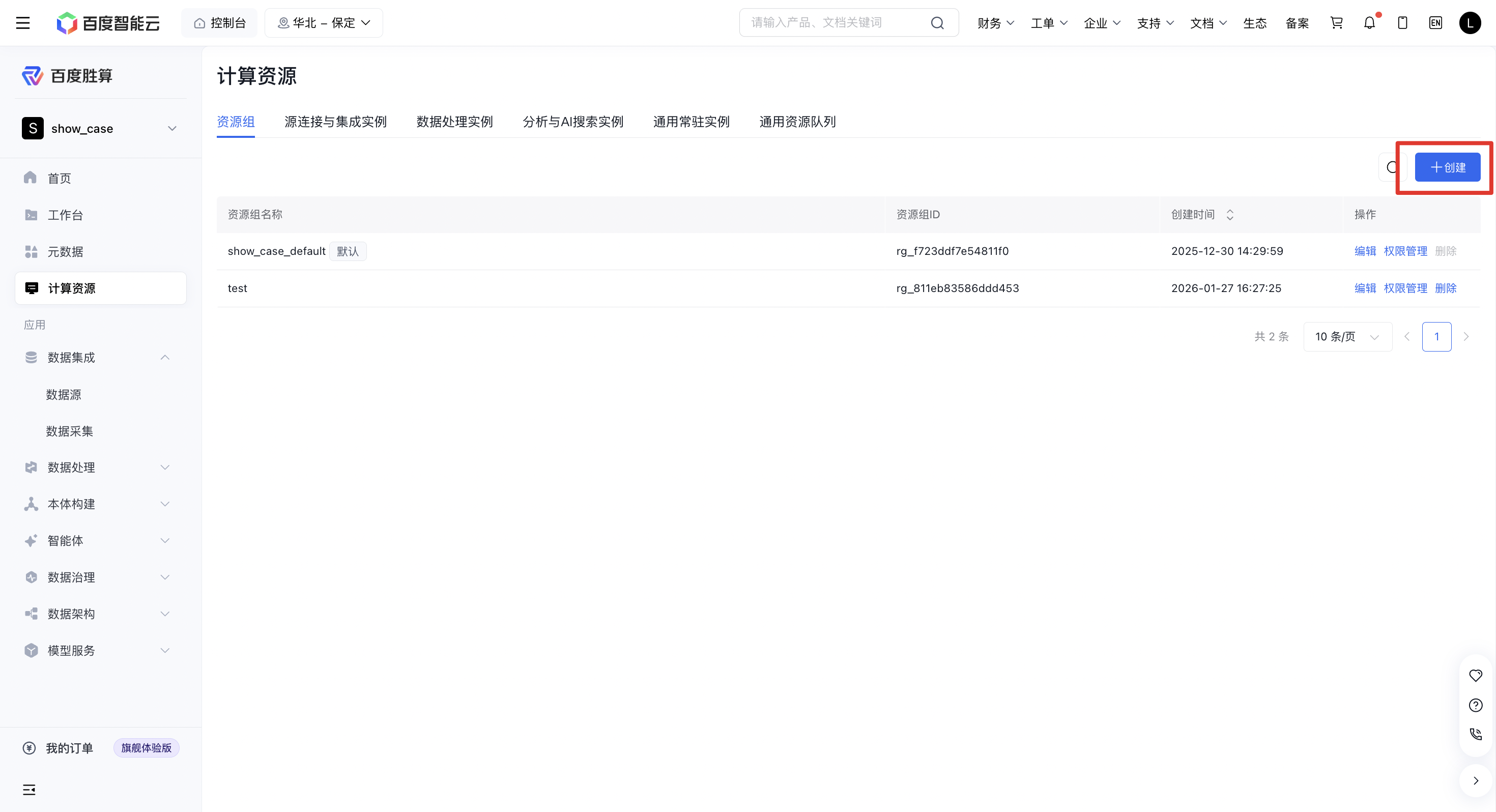The height and width of the screenshot is (812, 1496).
Task: Click 删除 for the test row
Action: pyautogui.click(x=1446, y=288)
